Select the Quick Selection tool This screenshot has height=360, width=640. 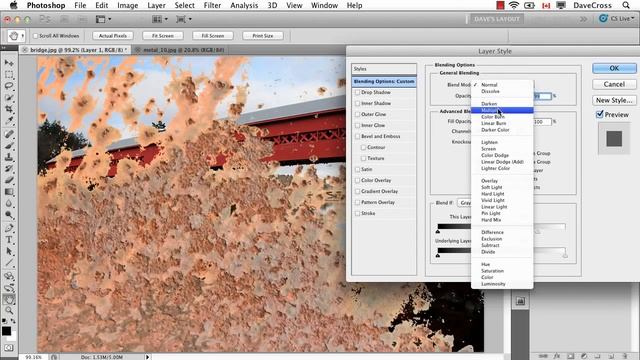(x=9, y=98)
